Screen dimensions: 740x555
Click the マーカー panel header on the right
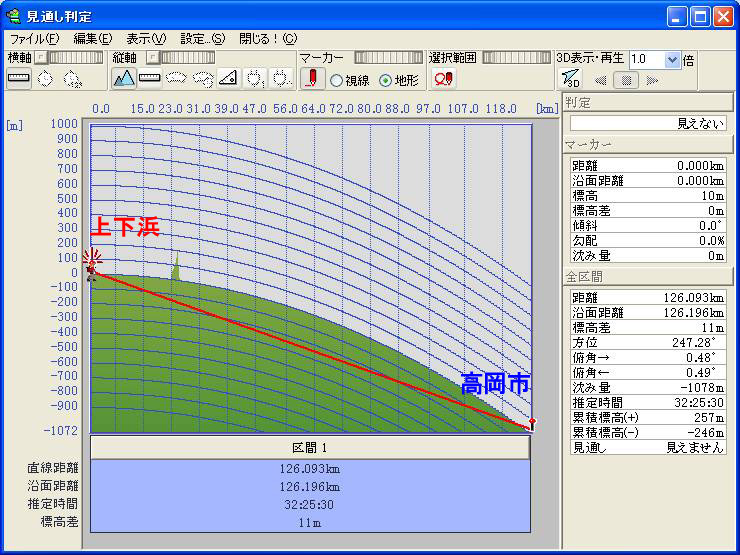[648, 144]
